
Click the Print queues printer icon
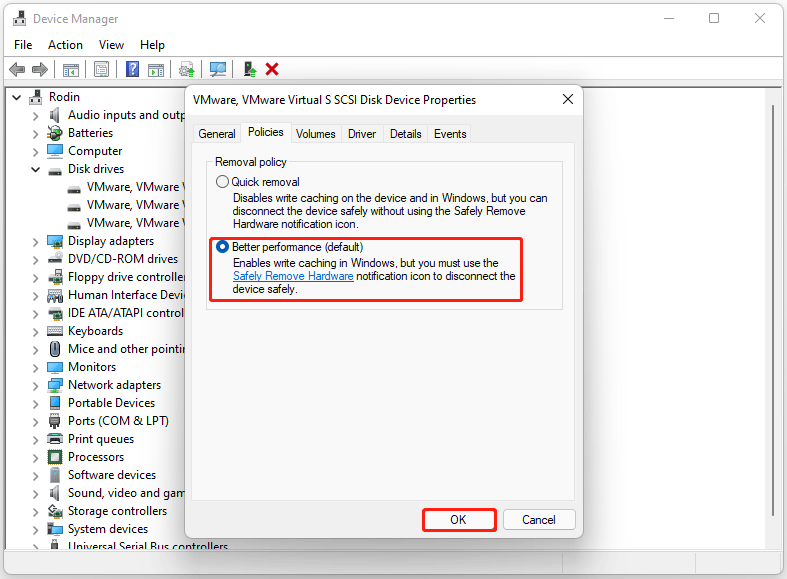55,439
